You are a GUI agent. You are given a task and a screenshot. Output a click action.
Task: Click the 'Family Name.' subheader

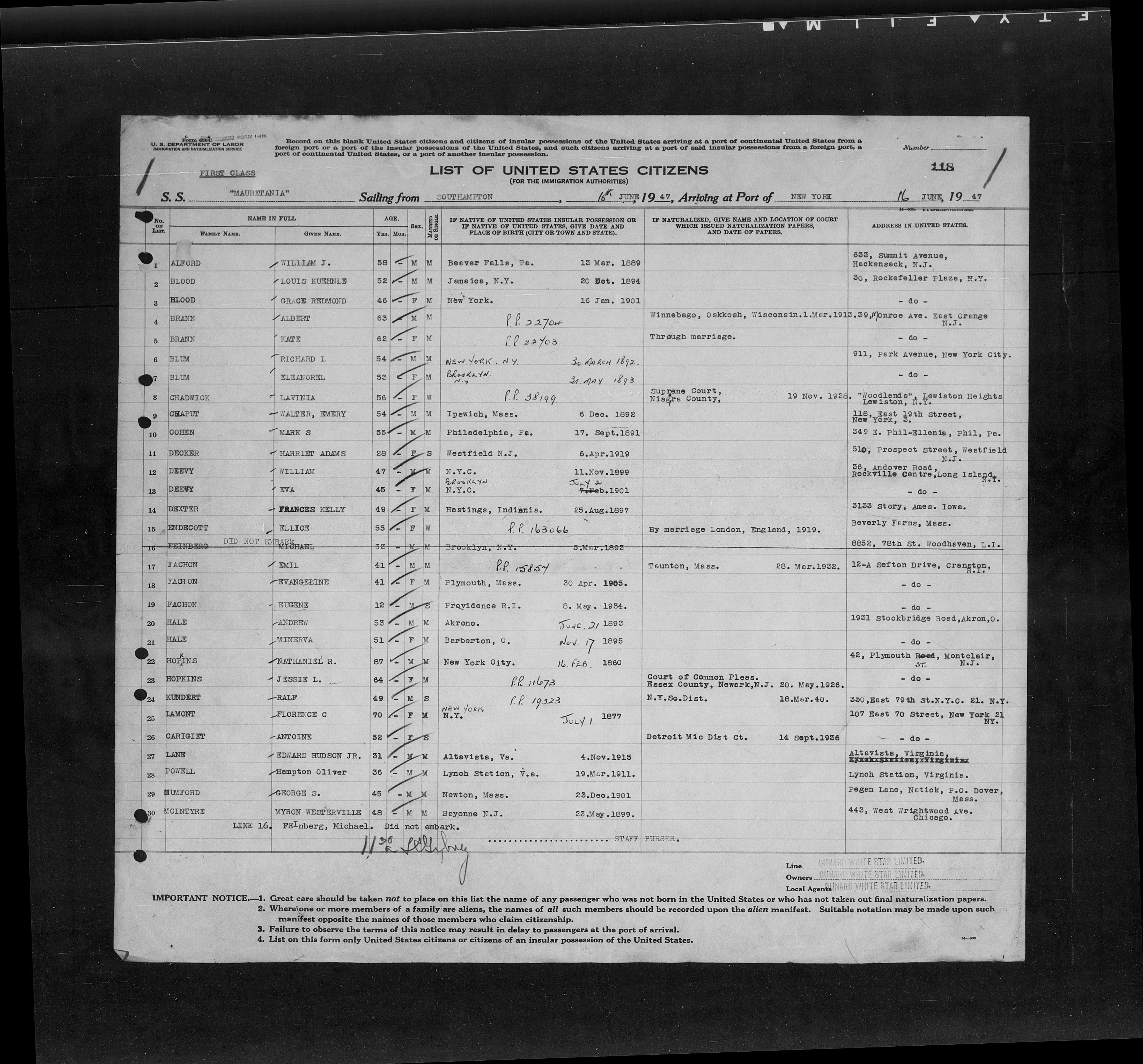click(x=220, y=234)
